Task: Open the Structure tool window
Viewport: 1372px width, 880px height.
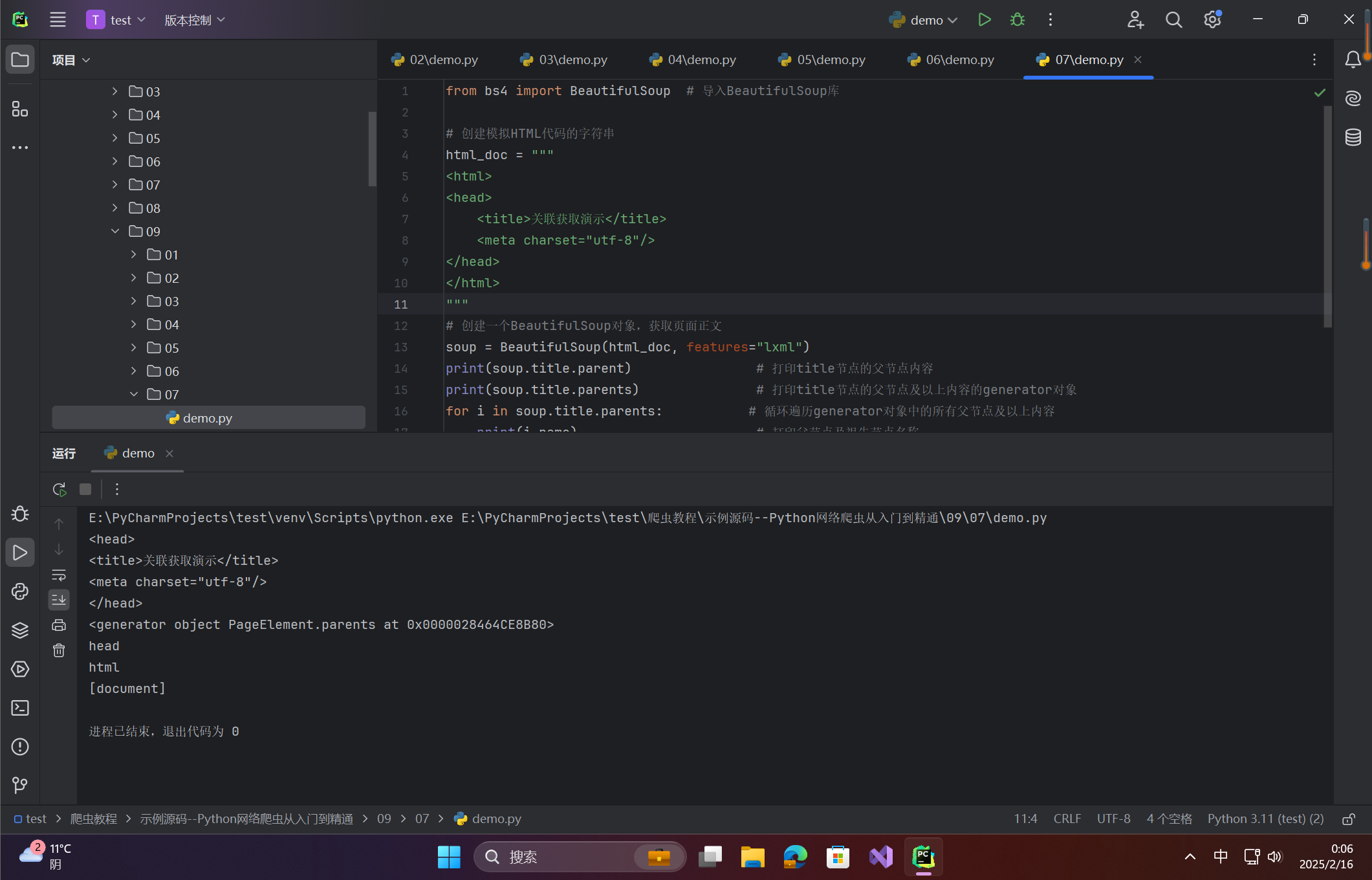Action: pyautogui.click(x=20, y=109)
